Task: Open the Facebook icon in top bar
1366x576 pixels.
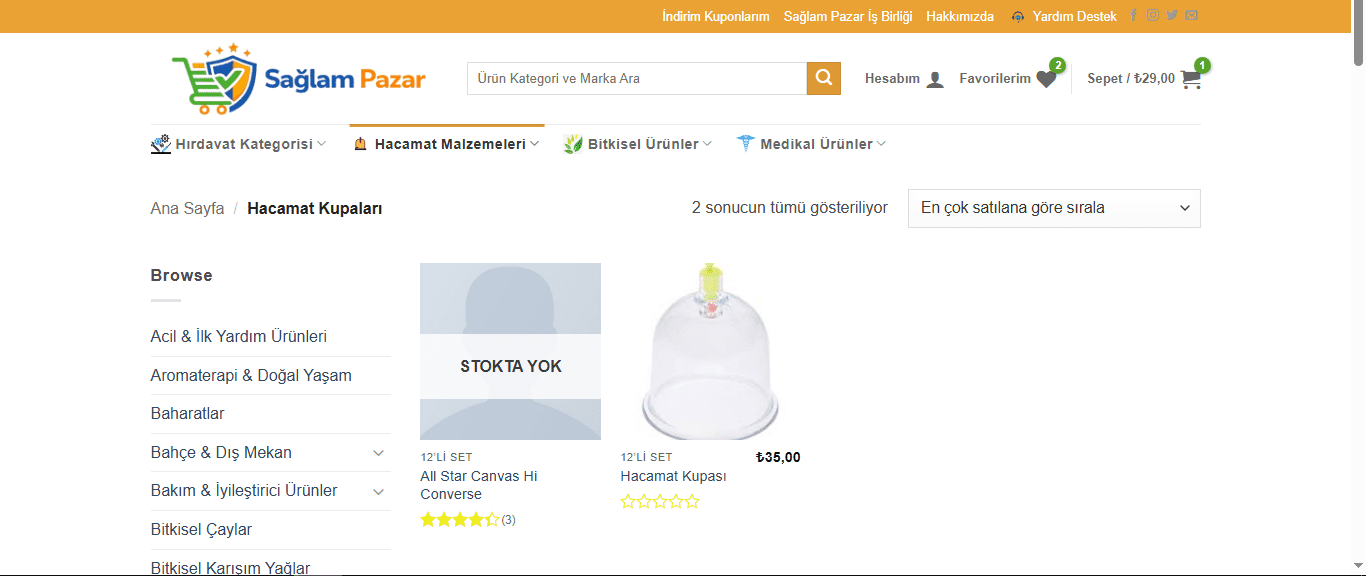Action: pyautogui.click(x=1133, y=16)
